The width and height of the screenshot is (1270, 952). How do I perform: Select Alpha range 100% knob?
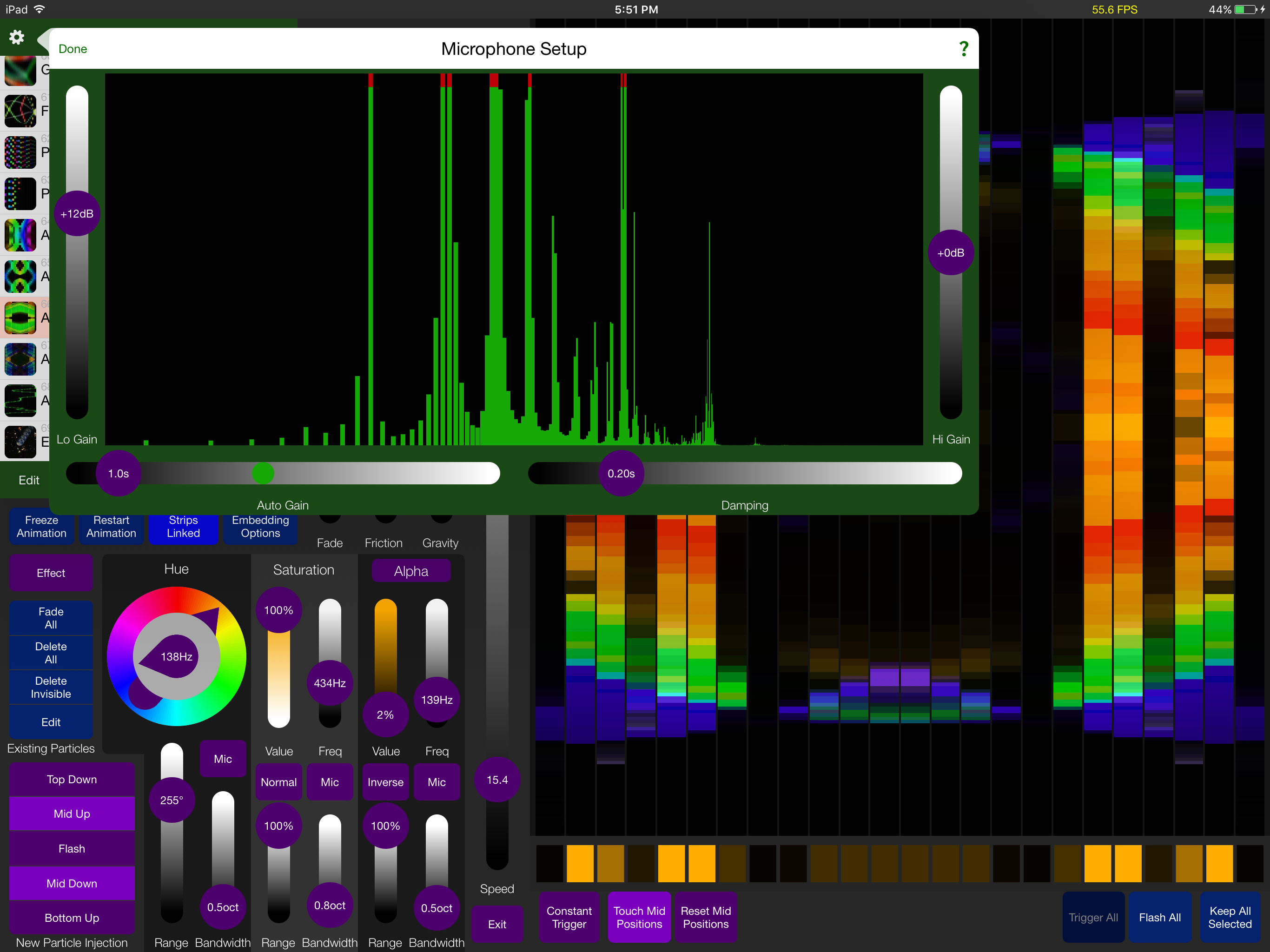[385, 825]
